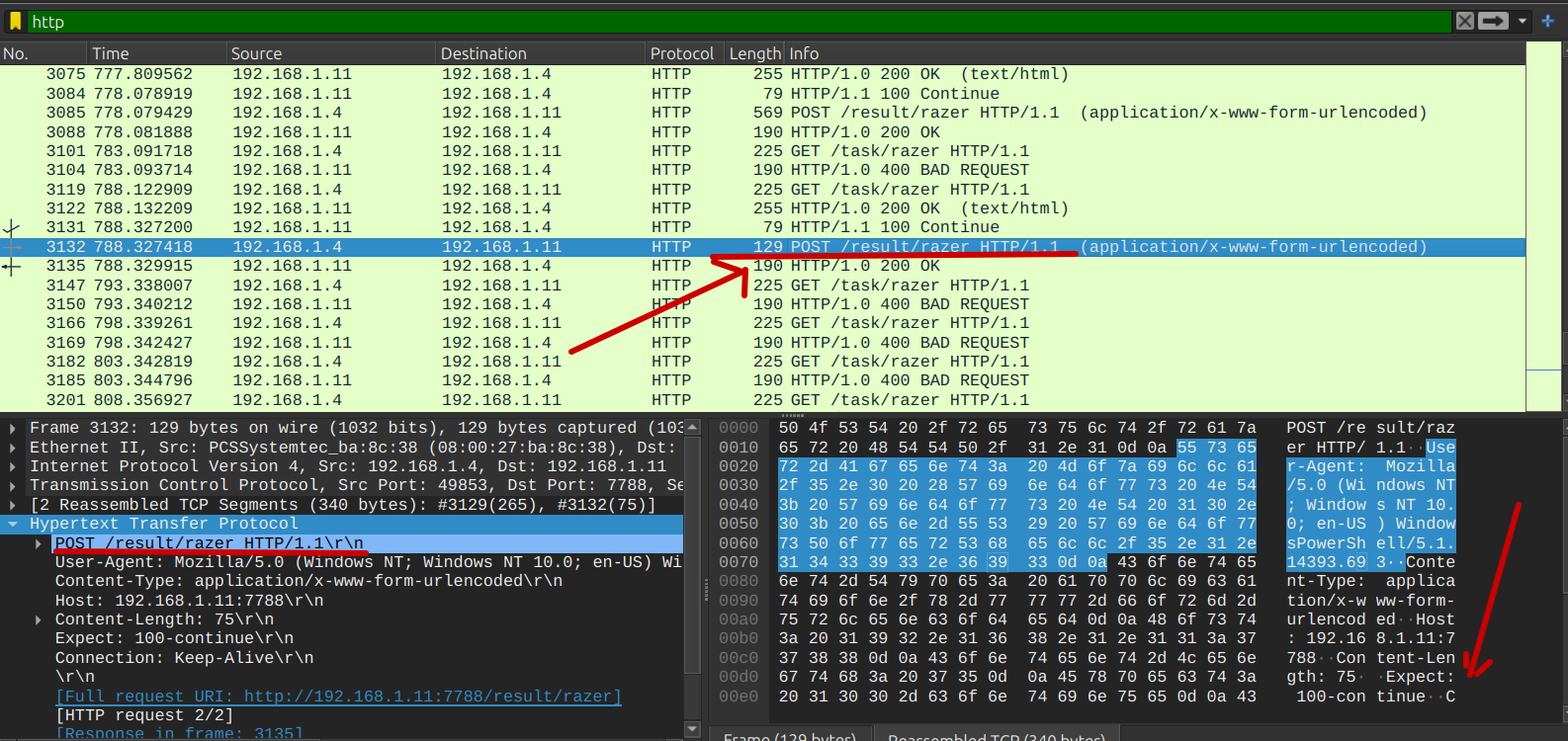
Task: Expand Internet Protocol Version 4 section
Action: pyautogui.click(x=12, y=467)
